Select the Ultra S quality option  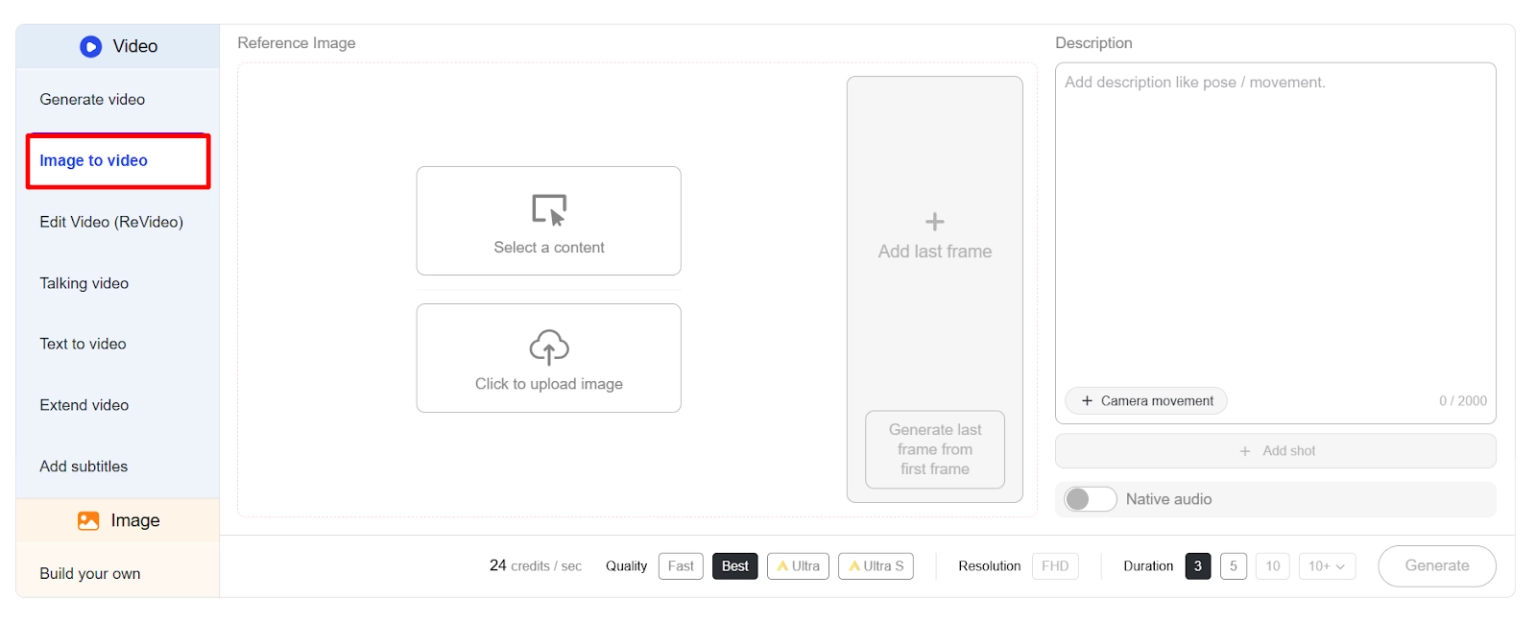click(875, 565)
